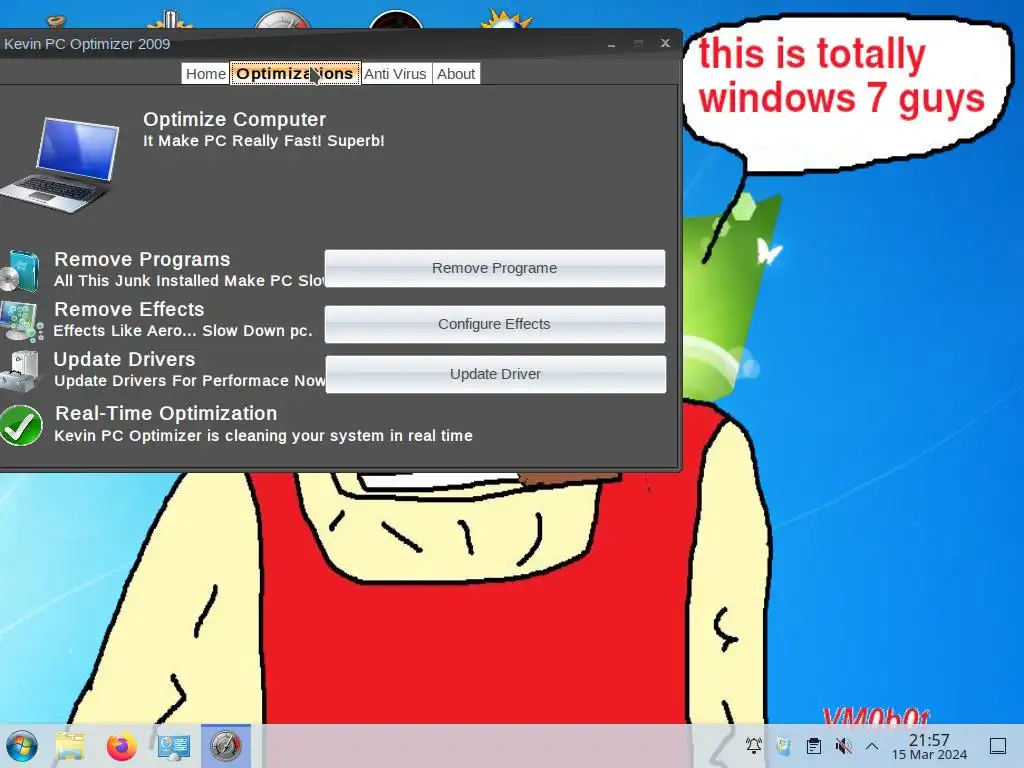Open the system settings taskbar icon
This screenshot has width=1024, height=768.
click(173, 746)
